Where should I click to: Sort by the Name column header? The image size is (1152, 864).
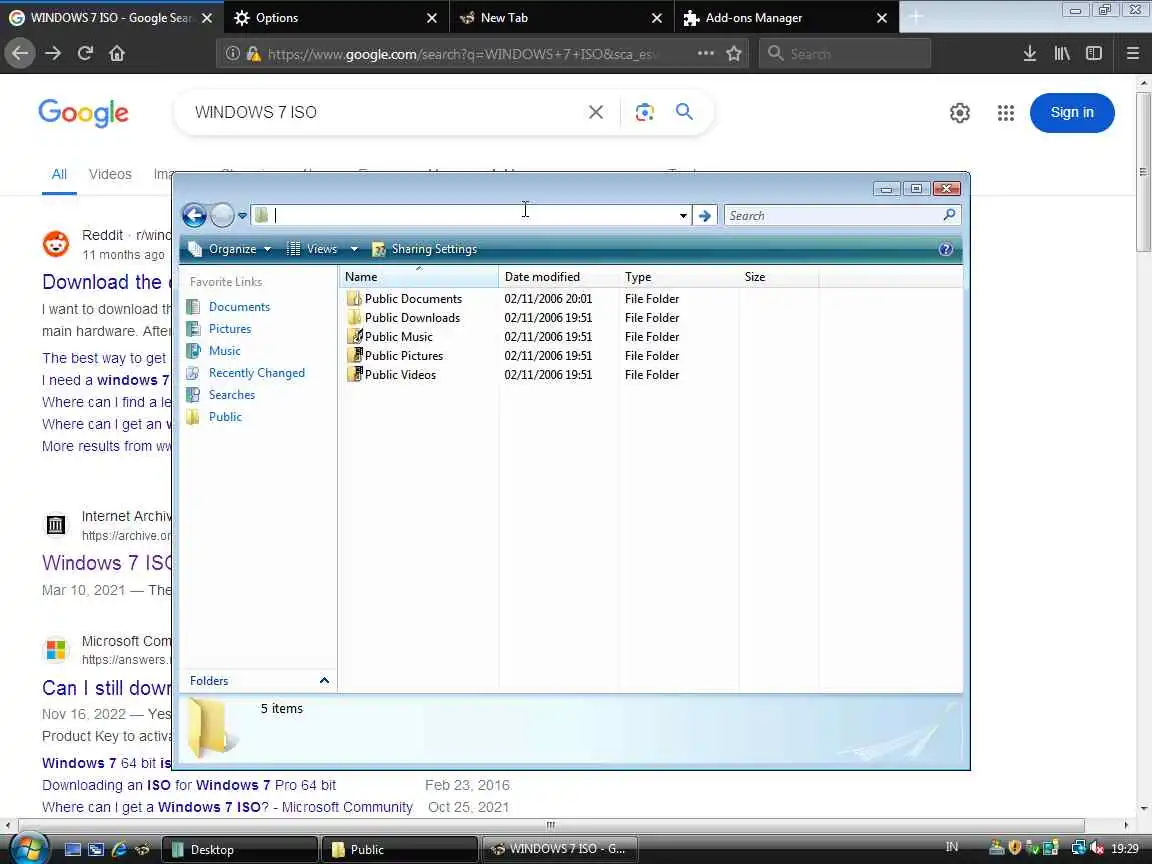point(419,277)
